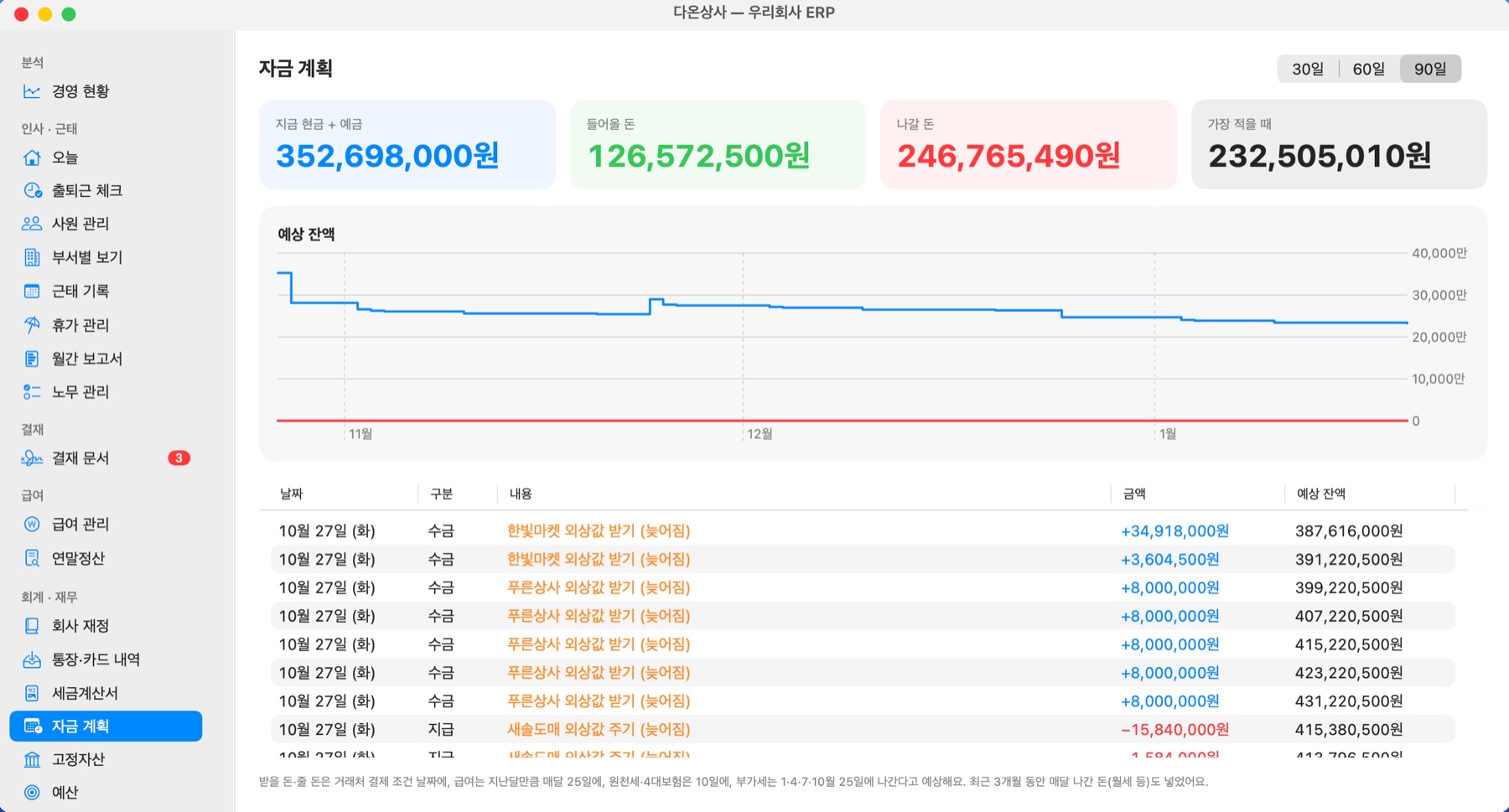The width and height of the screenshot is (1509, 812).
Task: Click the 부서별 보기 building icon
Action: pyautogui.click(x=32, y=257)
